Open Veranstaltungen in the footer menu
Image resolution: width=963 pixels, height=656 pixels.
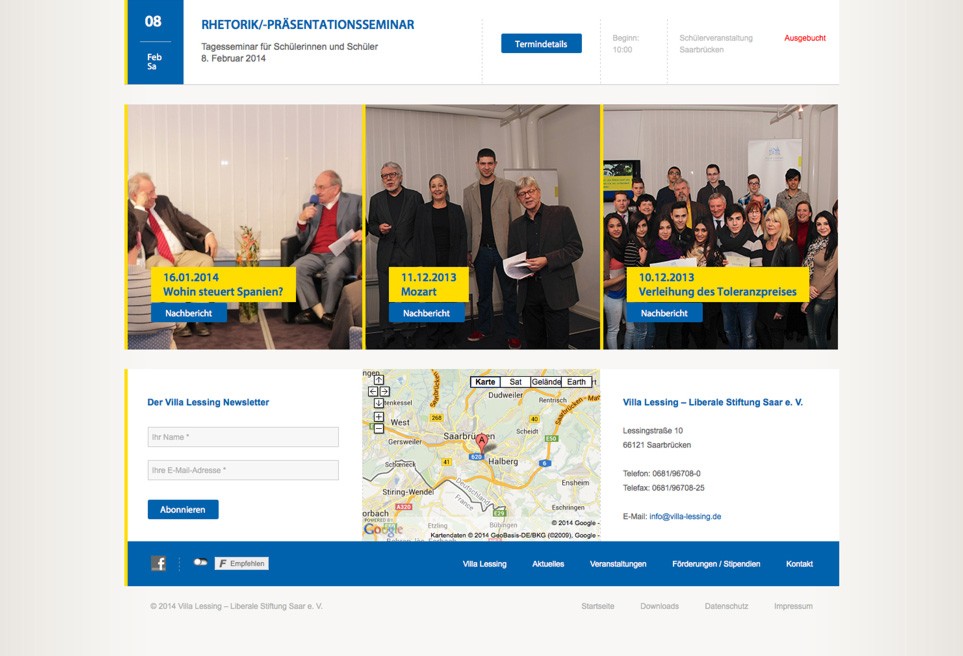click(618, 564)
